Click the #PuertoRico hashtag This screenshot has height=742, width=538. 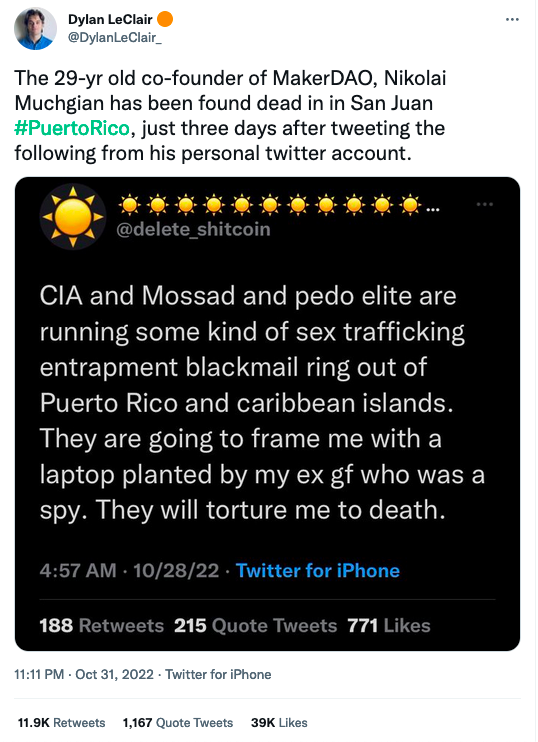pos(72,128)
